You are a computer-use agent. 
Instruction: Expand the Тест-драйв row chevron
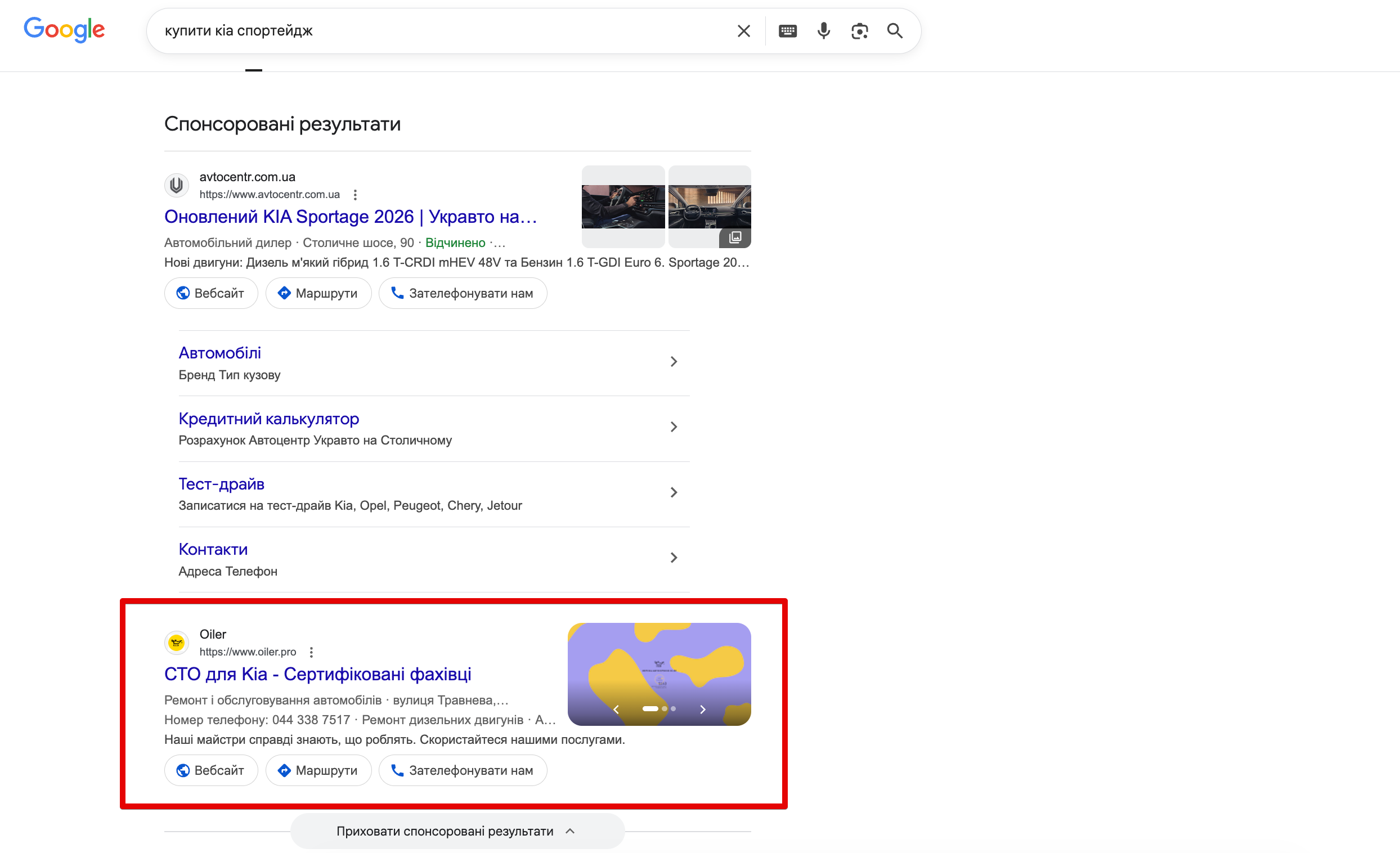click(x=674, y=492)
